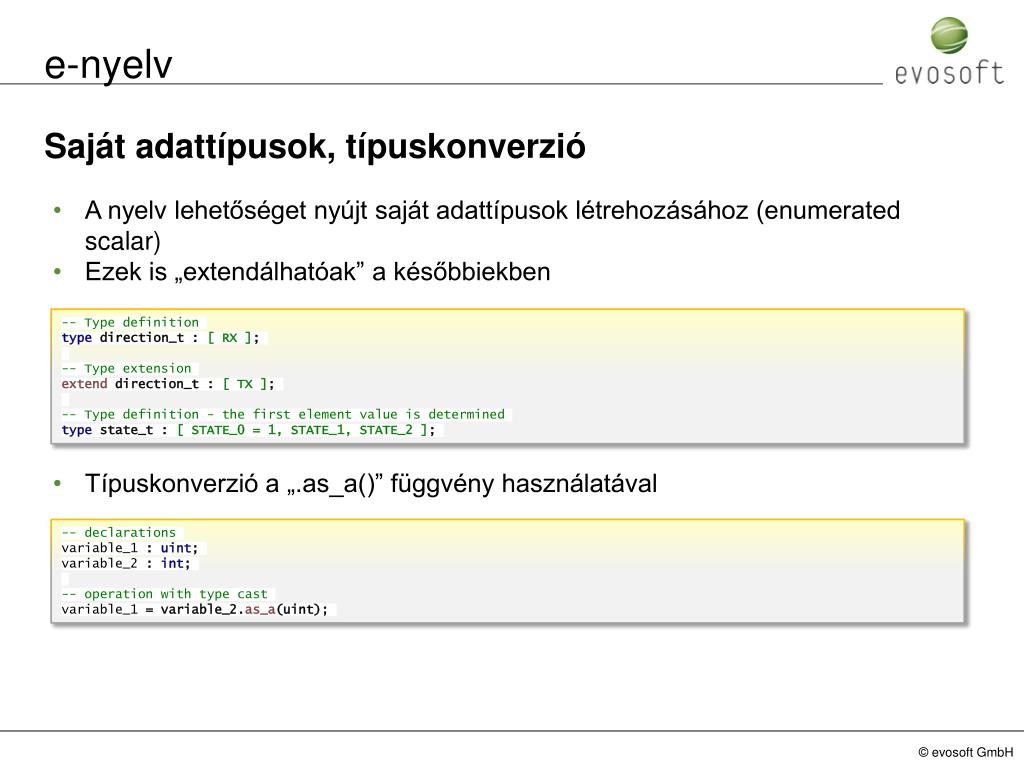Click the bullet text starting 'A nyelv lehetőséget'
The width and height of the screenshot is (1024, 768).
coord(492,225)
